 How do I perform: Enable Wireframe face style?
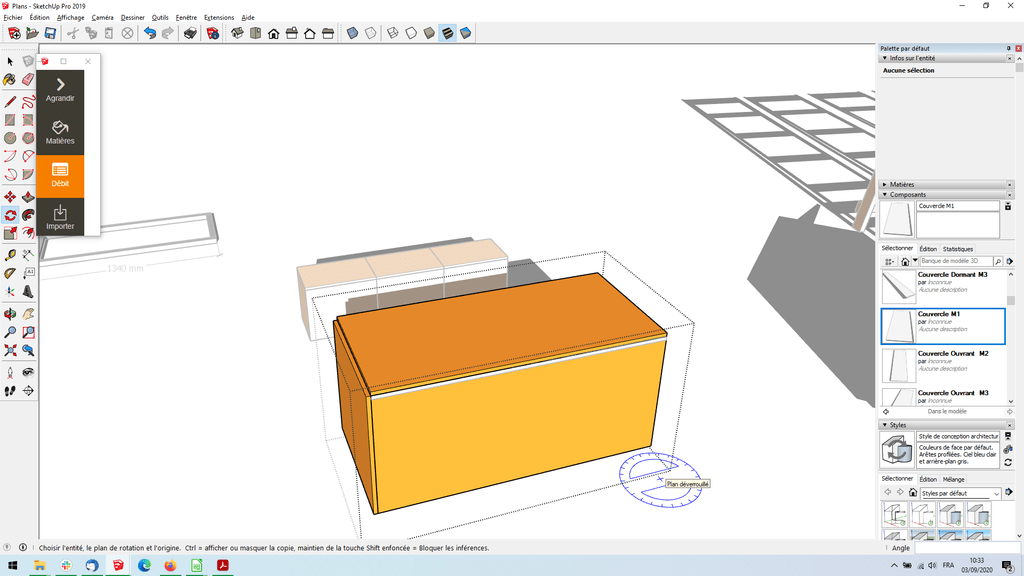[x=392, y=33]
